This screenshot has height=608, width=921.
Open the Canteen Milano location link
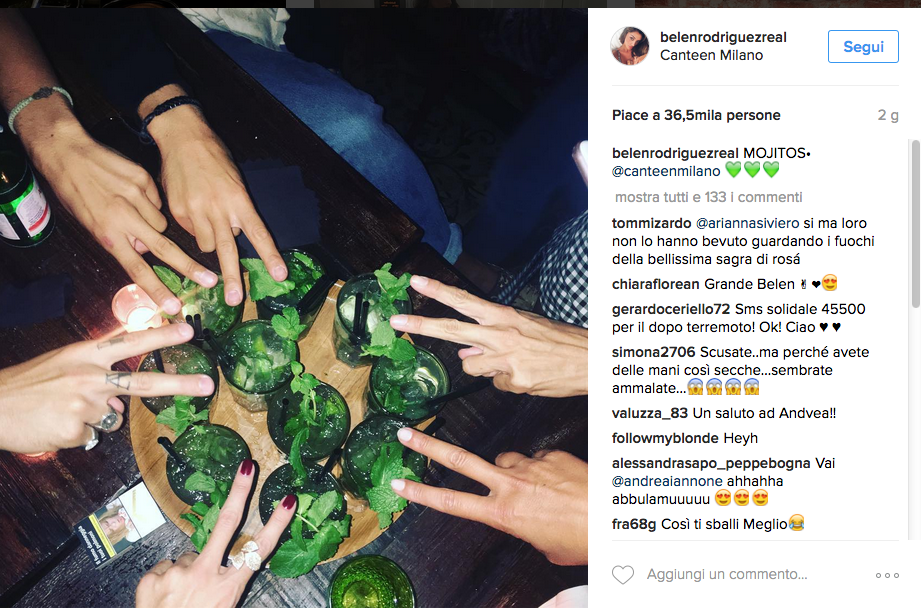[x=711, y=55]
